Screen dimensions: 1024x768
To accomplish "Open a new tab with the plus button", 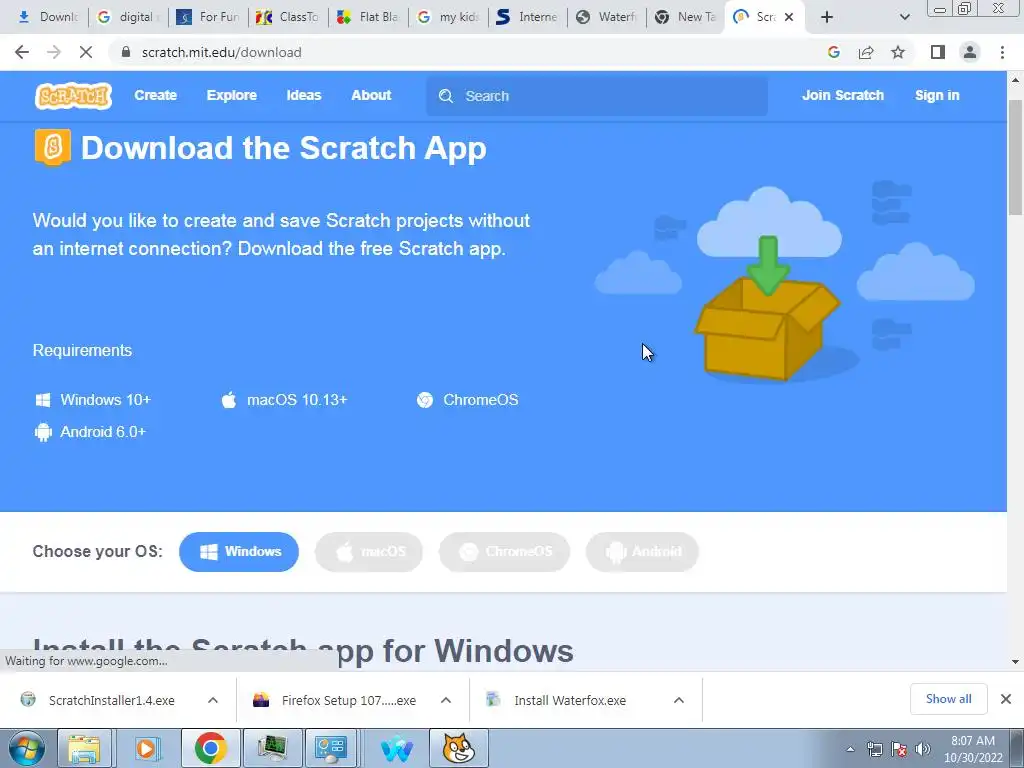I will (827, 17).
